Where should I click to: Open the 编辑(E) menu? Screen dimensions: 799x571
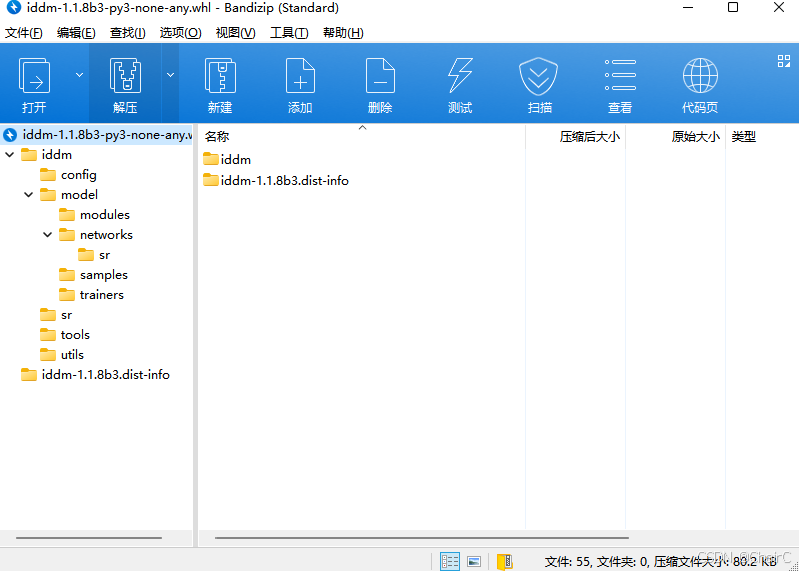[x=76, y=33]
